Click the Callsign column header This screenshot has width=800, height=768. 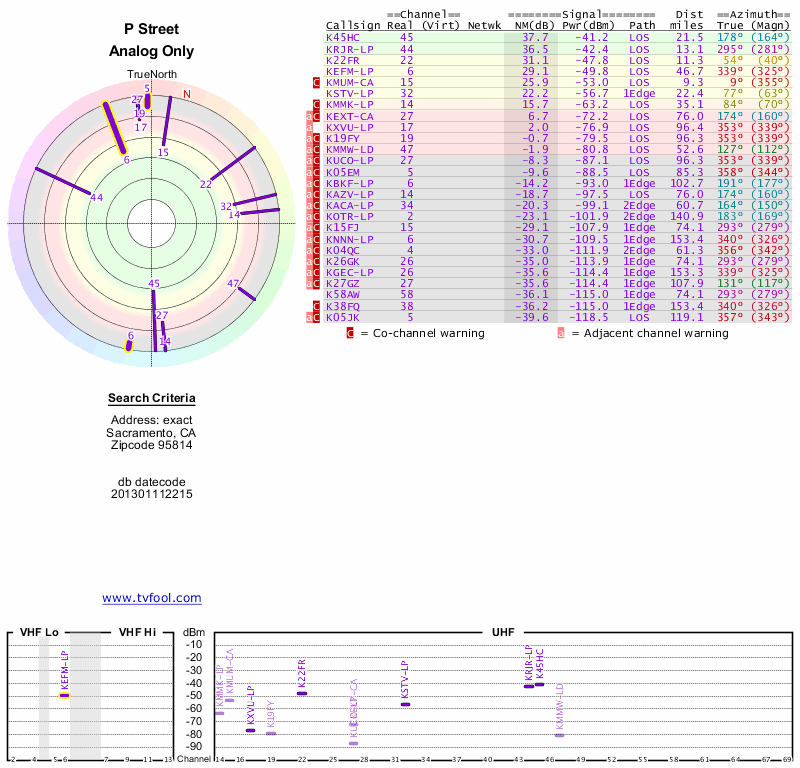(x=350, y=25)
